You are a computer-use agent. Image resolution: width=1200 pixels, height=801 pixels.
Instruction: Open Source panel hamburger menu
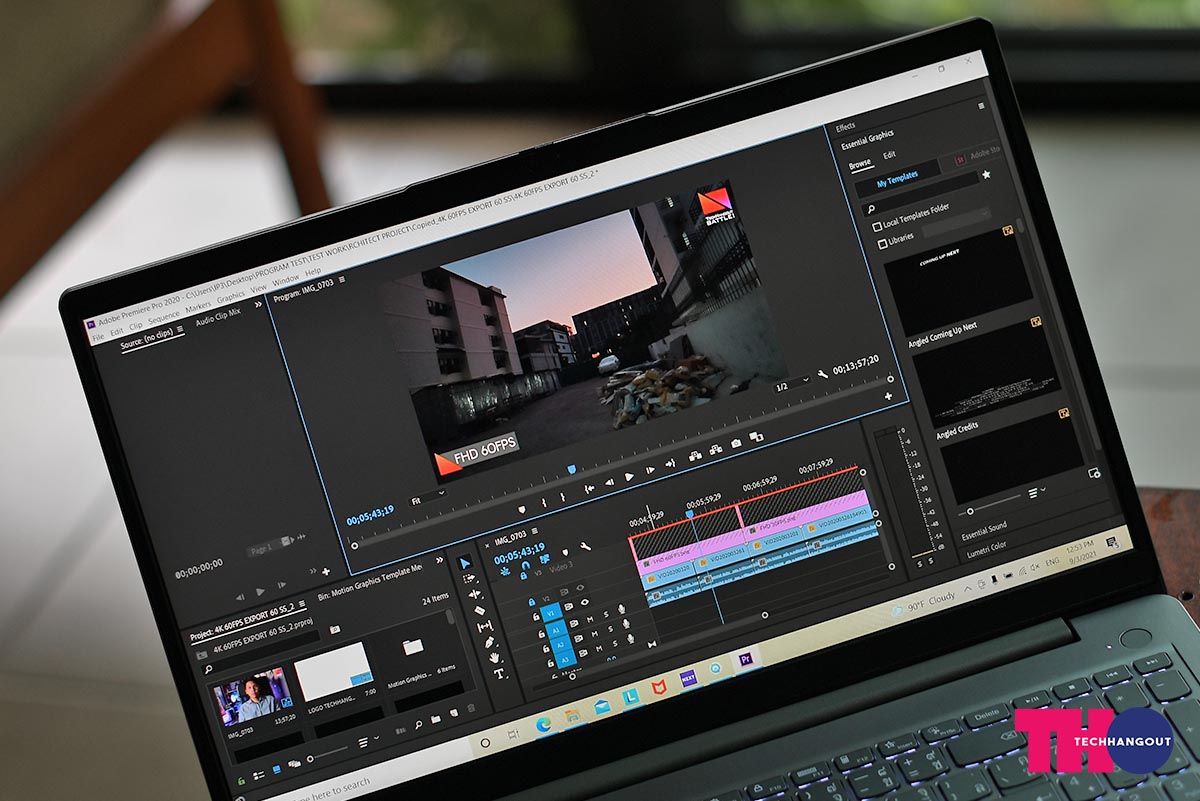[180, 328]
